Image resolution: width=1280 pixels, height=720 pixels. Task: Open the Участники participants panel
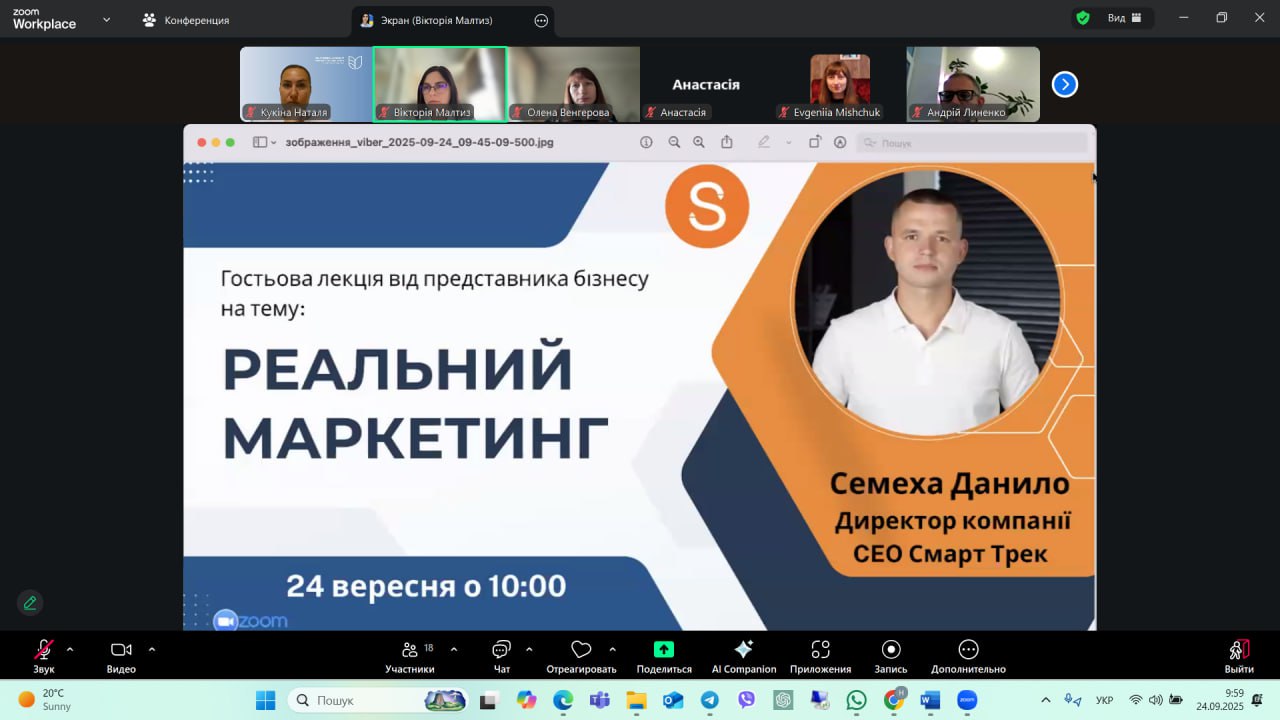click(x=410, y=656)
